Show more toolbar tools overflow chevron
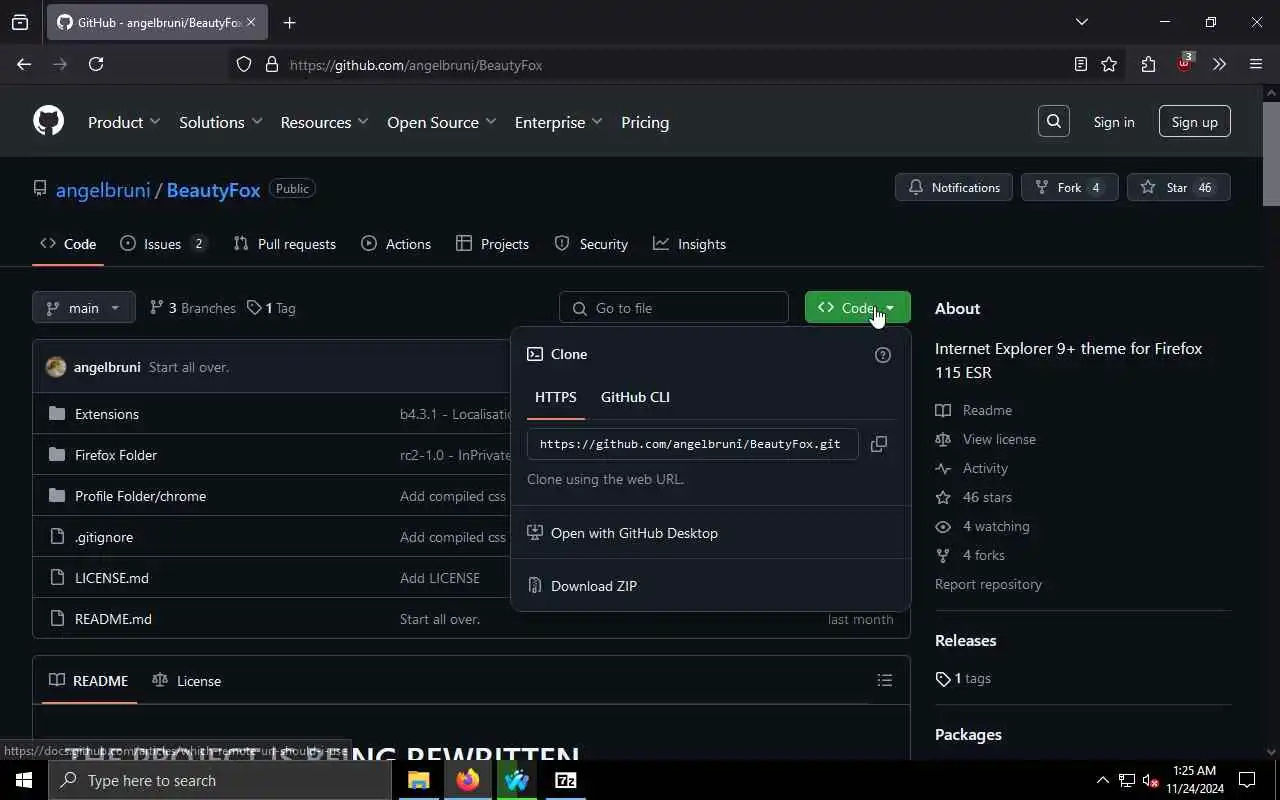The image size is (1280, 800). (1219, 64)
